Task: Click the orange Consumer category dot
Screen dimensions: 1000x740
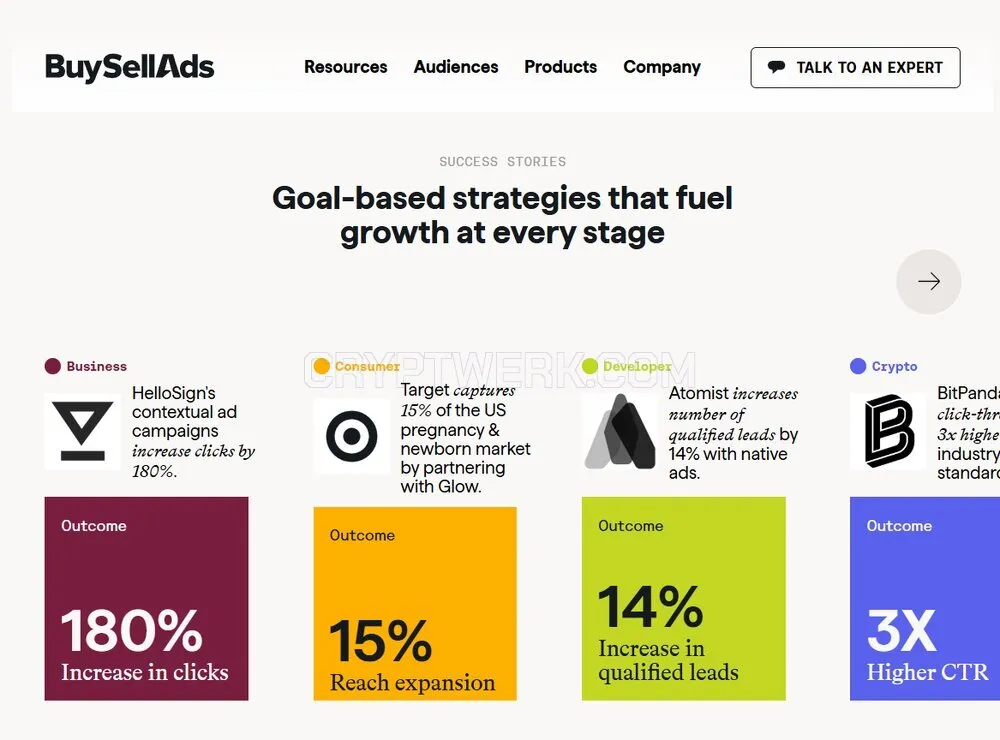Action: point(321,366)
